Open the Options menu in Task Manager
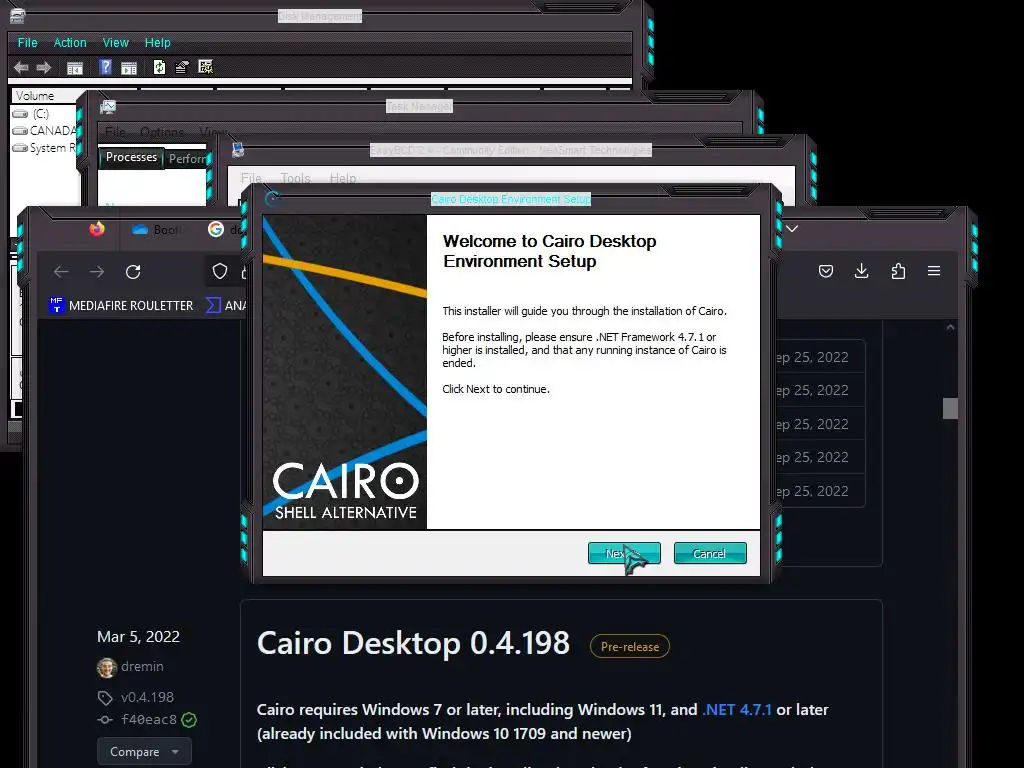The height and width of the screenshot is (768, 1024). click(162, 132)
